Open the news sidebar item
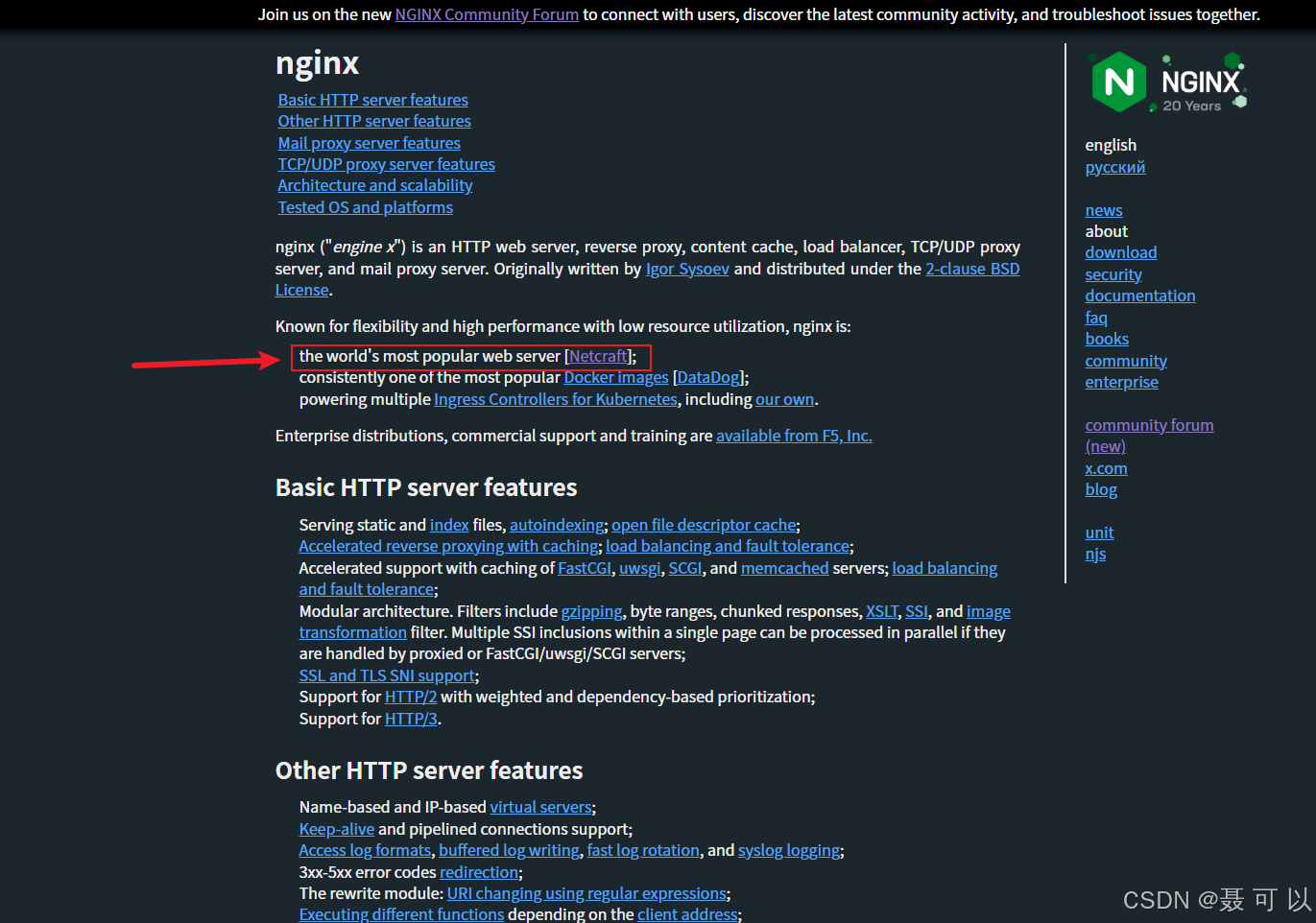This screenshot has height=923, width=1316. (1104, 210)
